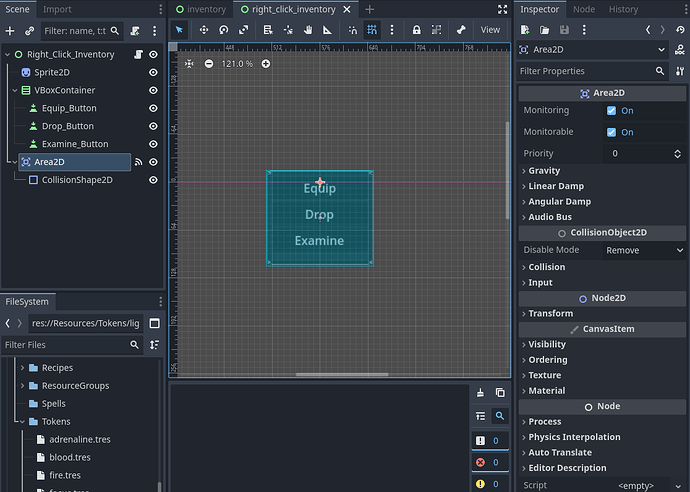Choose the pivot point tool
The image size is (690, 492).
pyautogui.click(x=288, y=30)
